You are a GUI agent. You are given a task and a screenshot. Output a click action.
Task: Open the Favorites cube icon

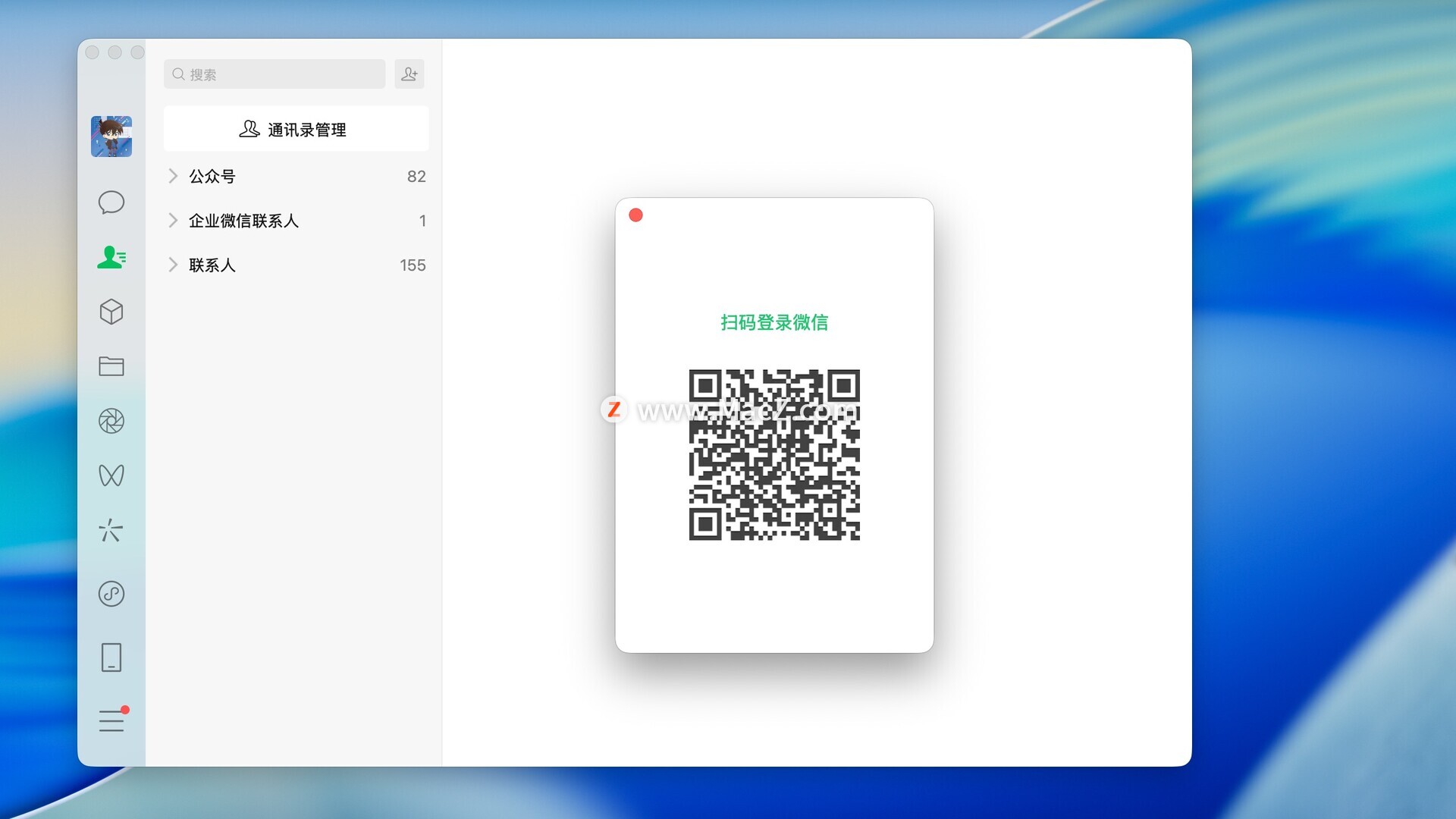111,312
